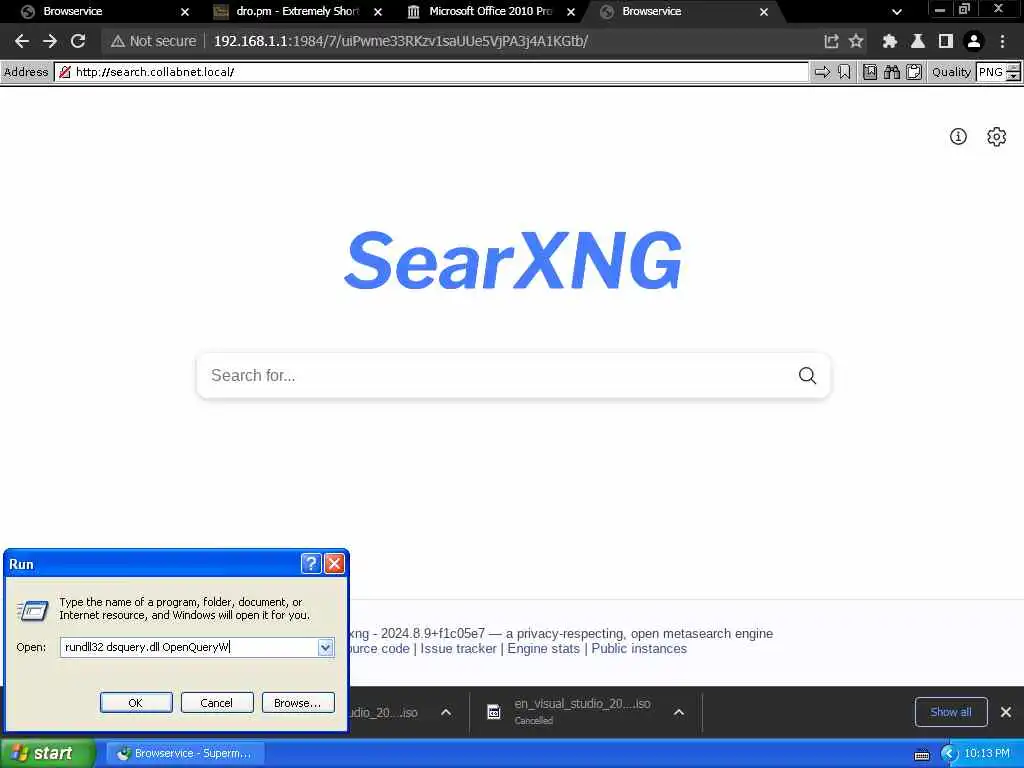1024x768 pixels.
Task: Click the Browservice taskbar button
Action: [x=185, y=754]
